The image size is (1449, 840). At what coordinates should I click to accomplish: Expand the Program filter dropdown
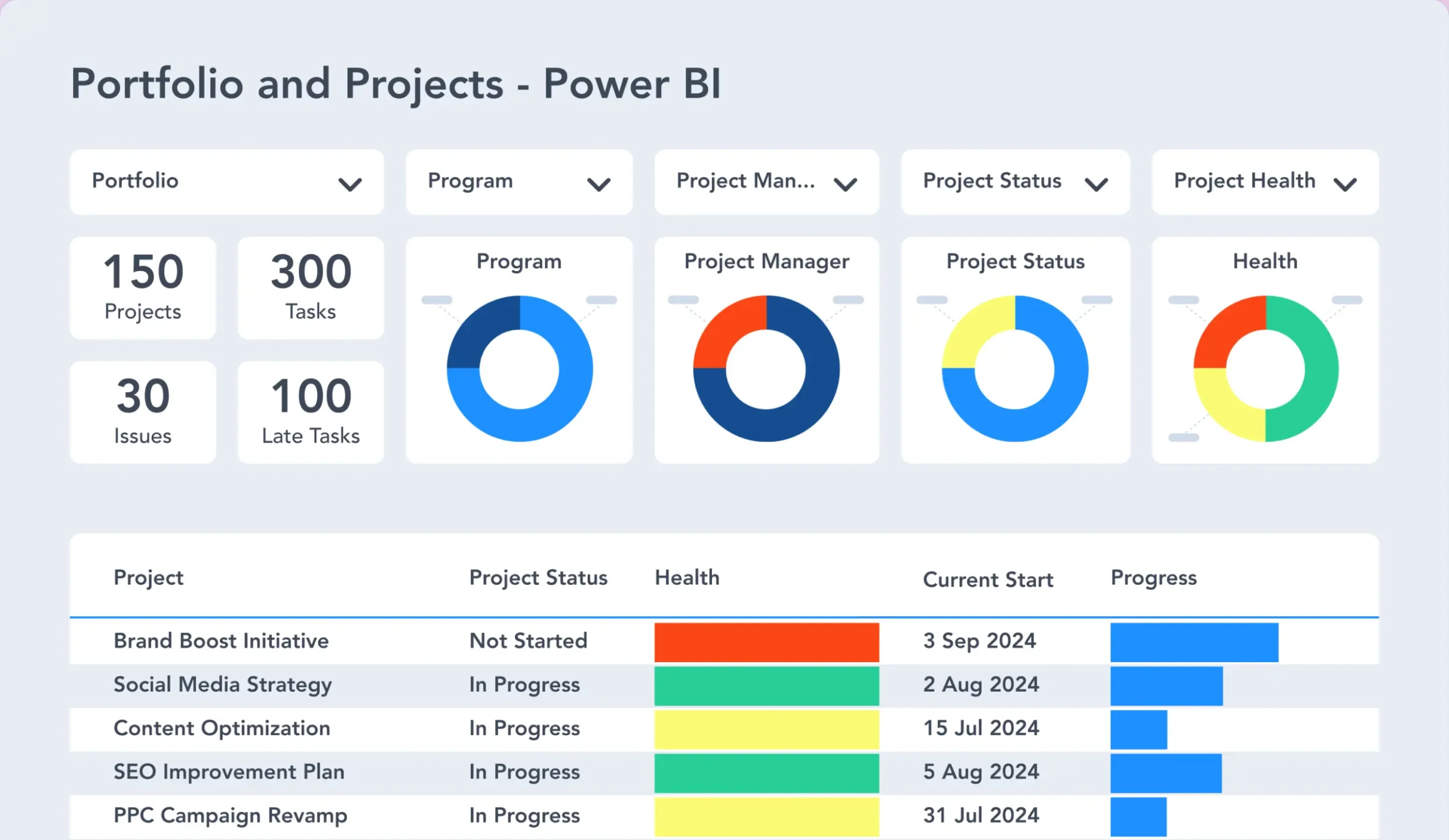[518, 182]
